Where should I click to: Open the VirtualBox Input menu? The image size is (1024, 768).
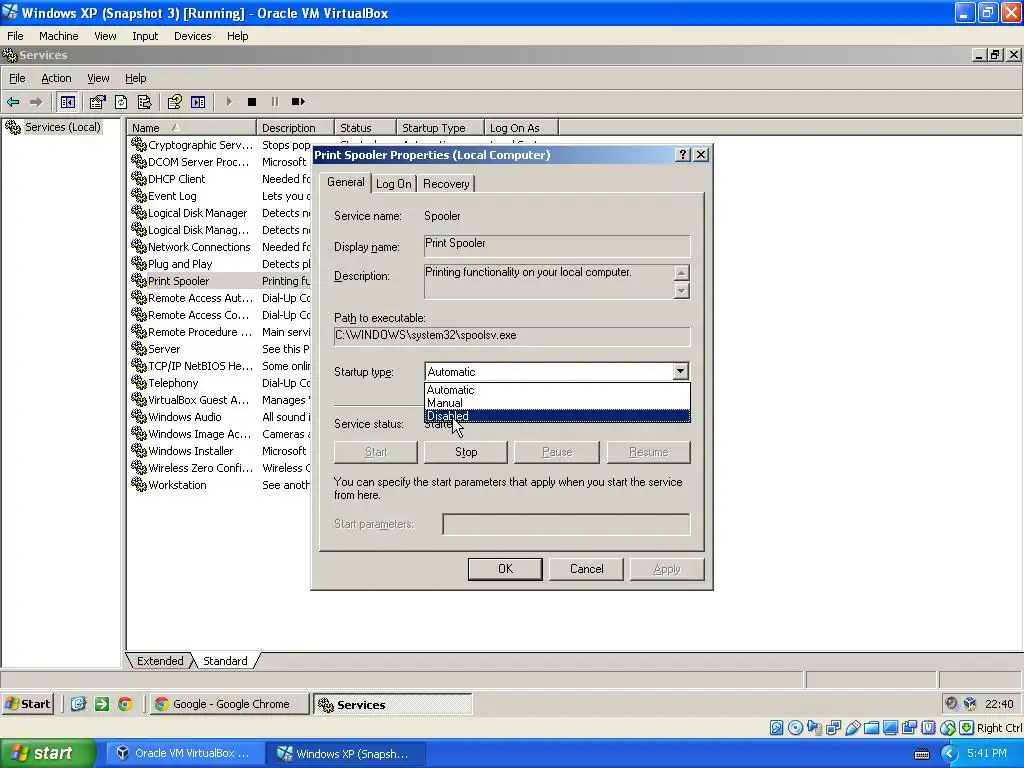pos(145,37)
